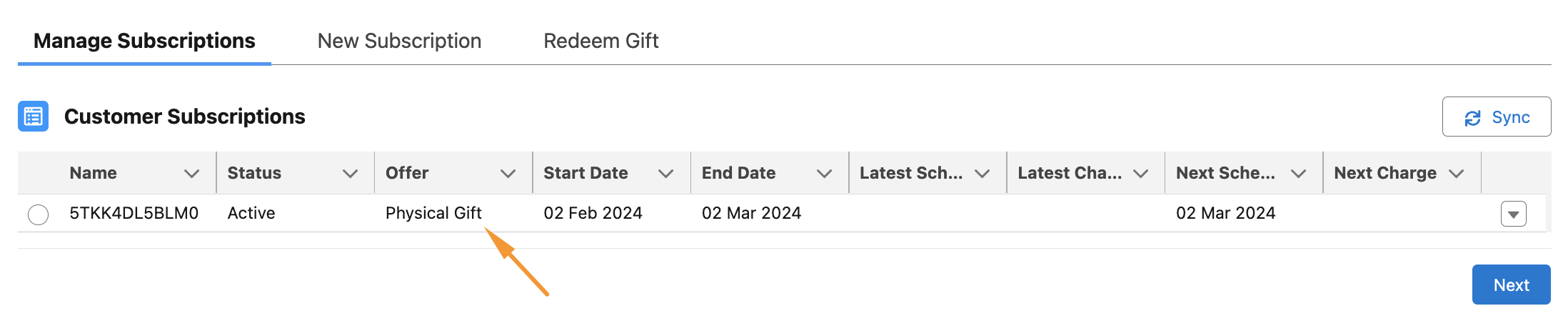Click the Active status cell
1568x336 pixels.
point(251,213)
